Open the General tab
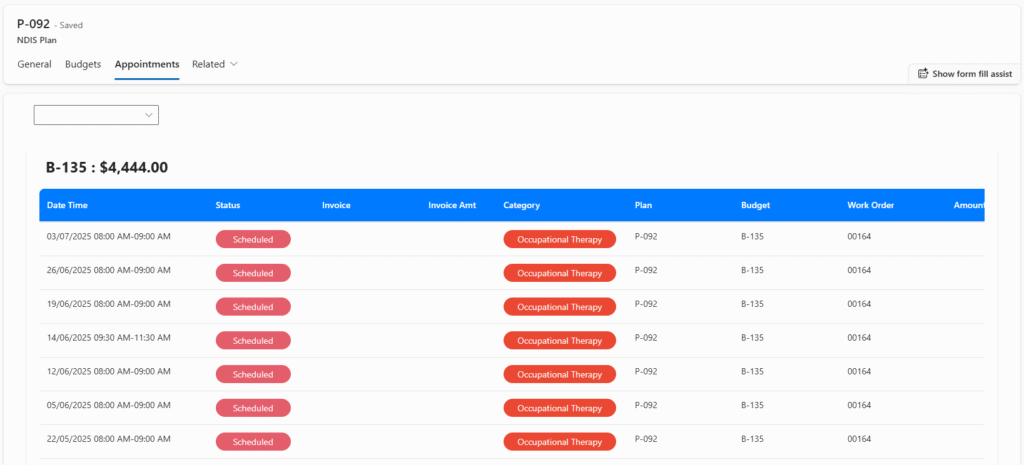Image resolution: width=1024 pixels, height=465 pixels. 34,64
